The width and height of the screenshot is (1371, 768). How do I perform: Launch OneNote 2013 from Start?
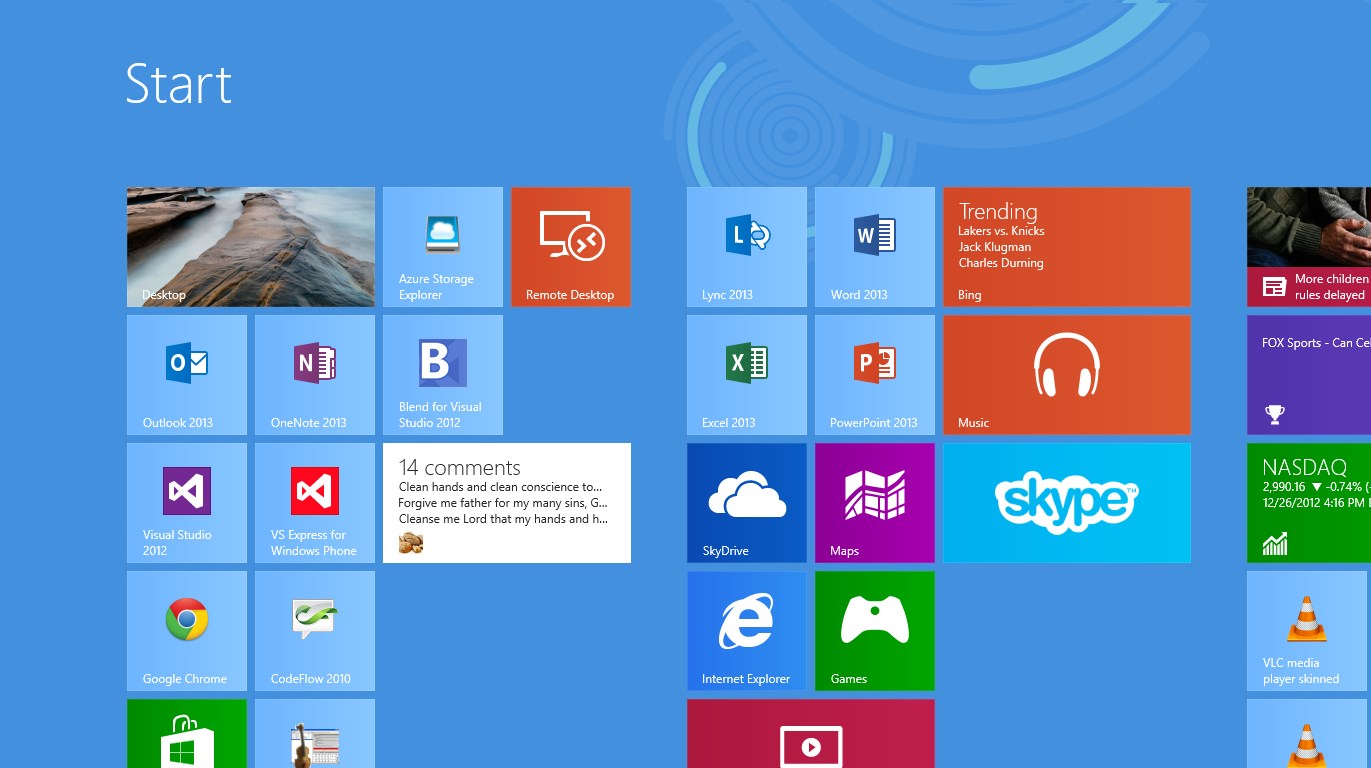[x=315, y=375]
